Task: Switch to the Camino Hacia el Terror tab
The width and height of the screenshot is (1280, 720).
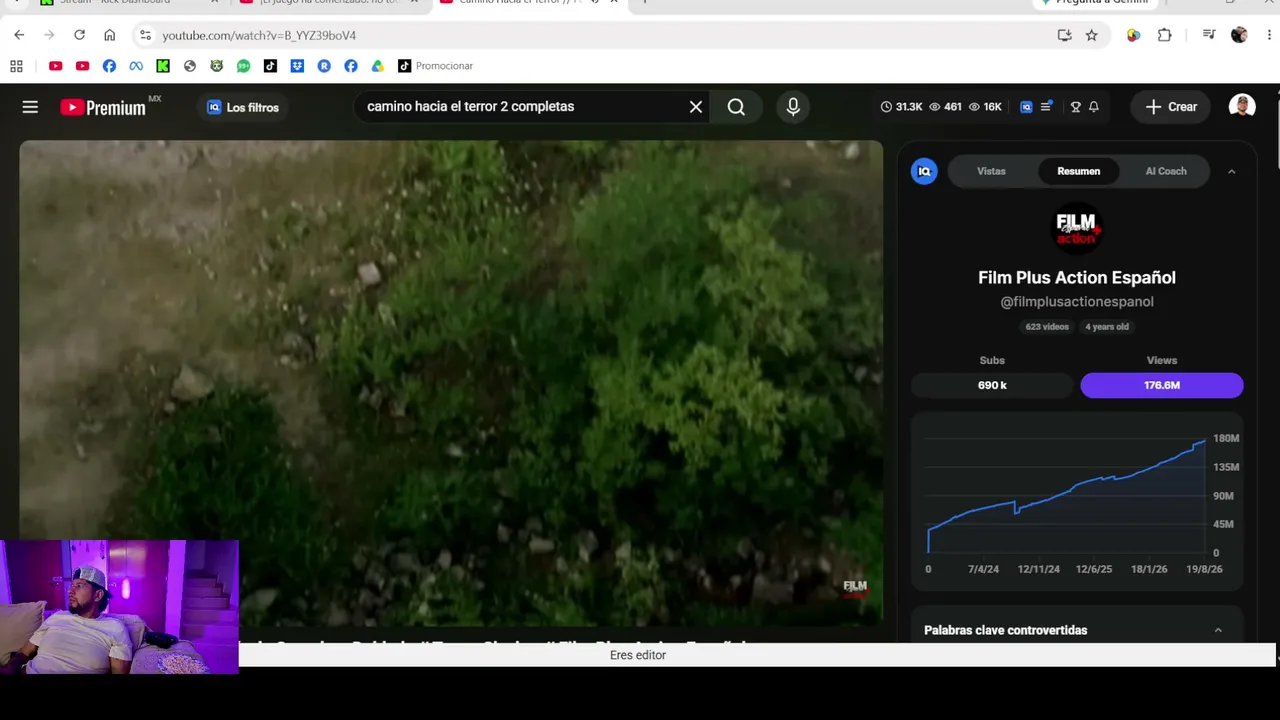Action: point(530,3)
